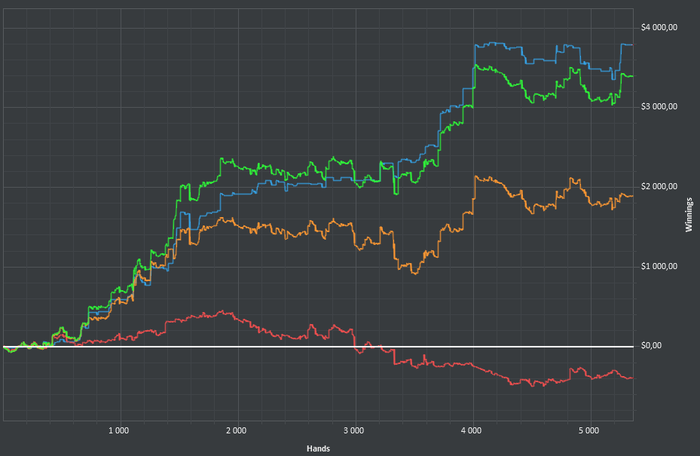The image size is (700, 456).
Task: Select the $3 000,00 axis label
Action: tap(659, 107)
